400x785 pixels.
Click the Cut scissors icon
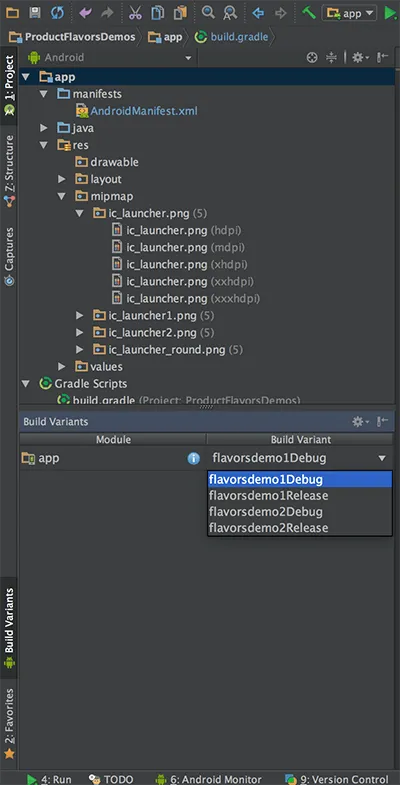[x=135, y=13]
